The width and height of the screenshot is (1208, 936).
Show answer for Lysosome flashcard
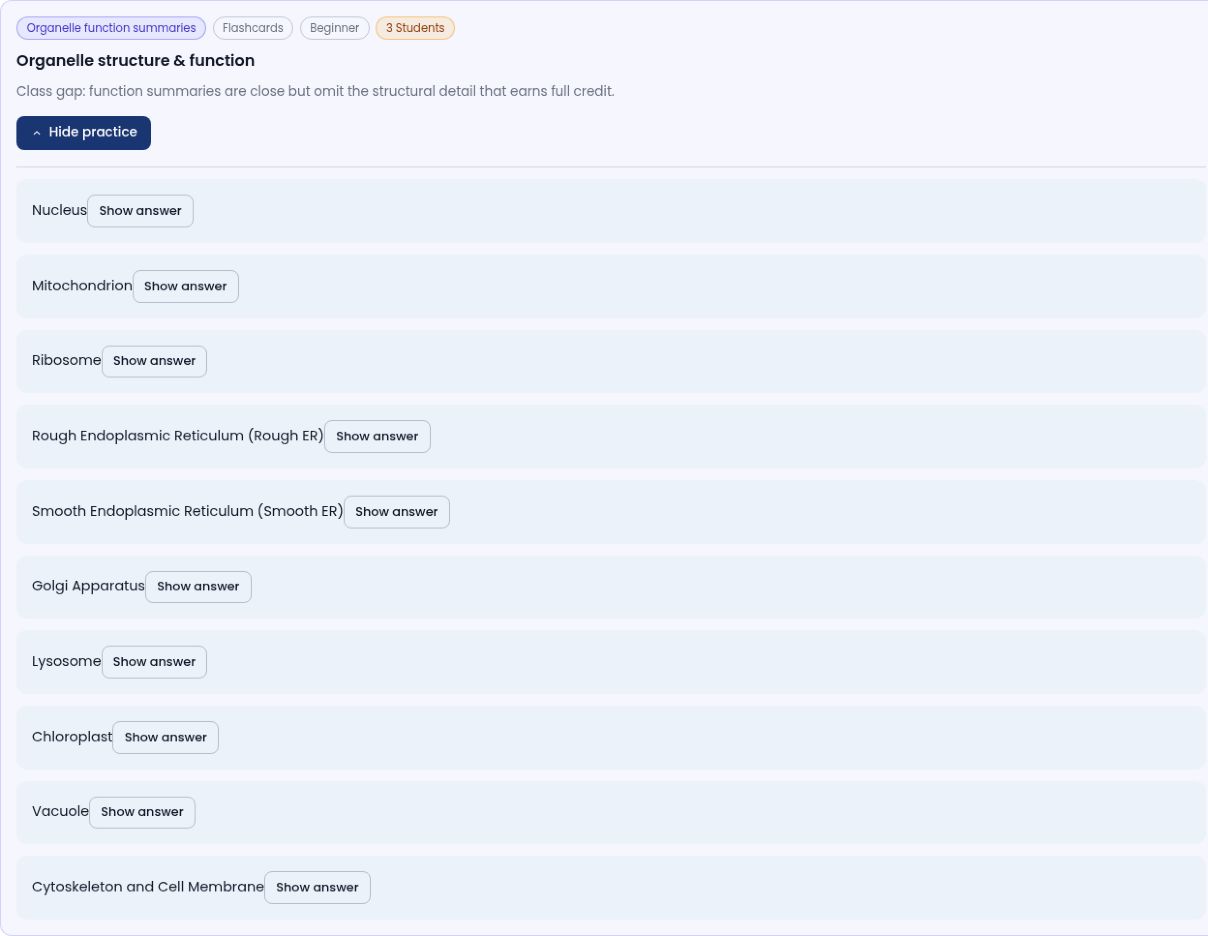pyautogui.click(x=154, y=662)
